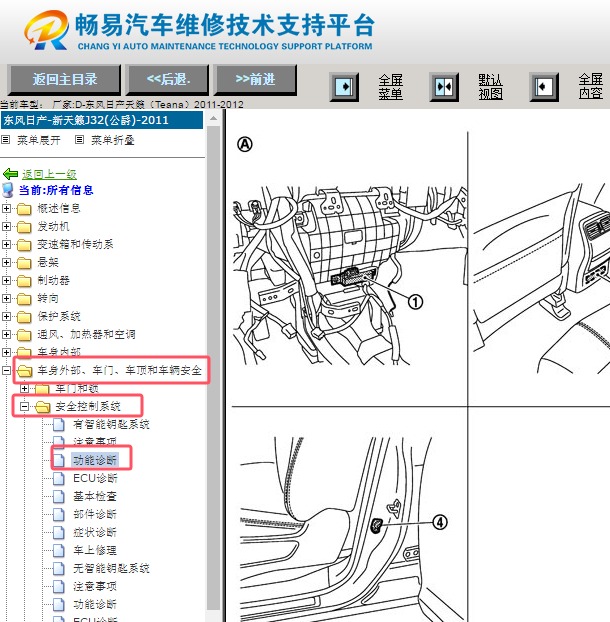Click the 无智能钥匙系统 document icon
Viewport: 610px width, 622px height.
[59, 568]
